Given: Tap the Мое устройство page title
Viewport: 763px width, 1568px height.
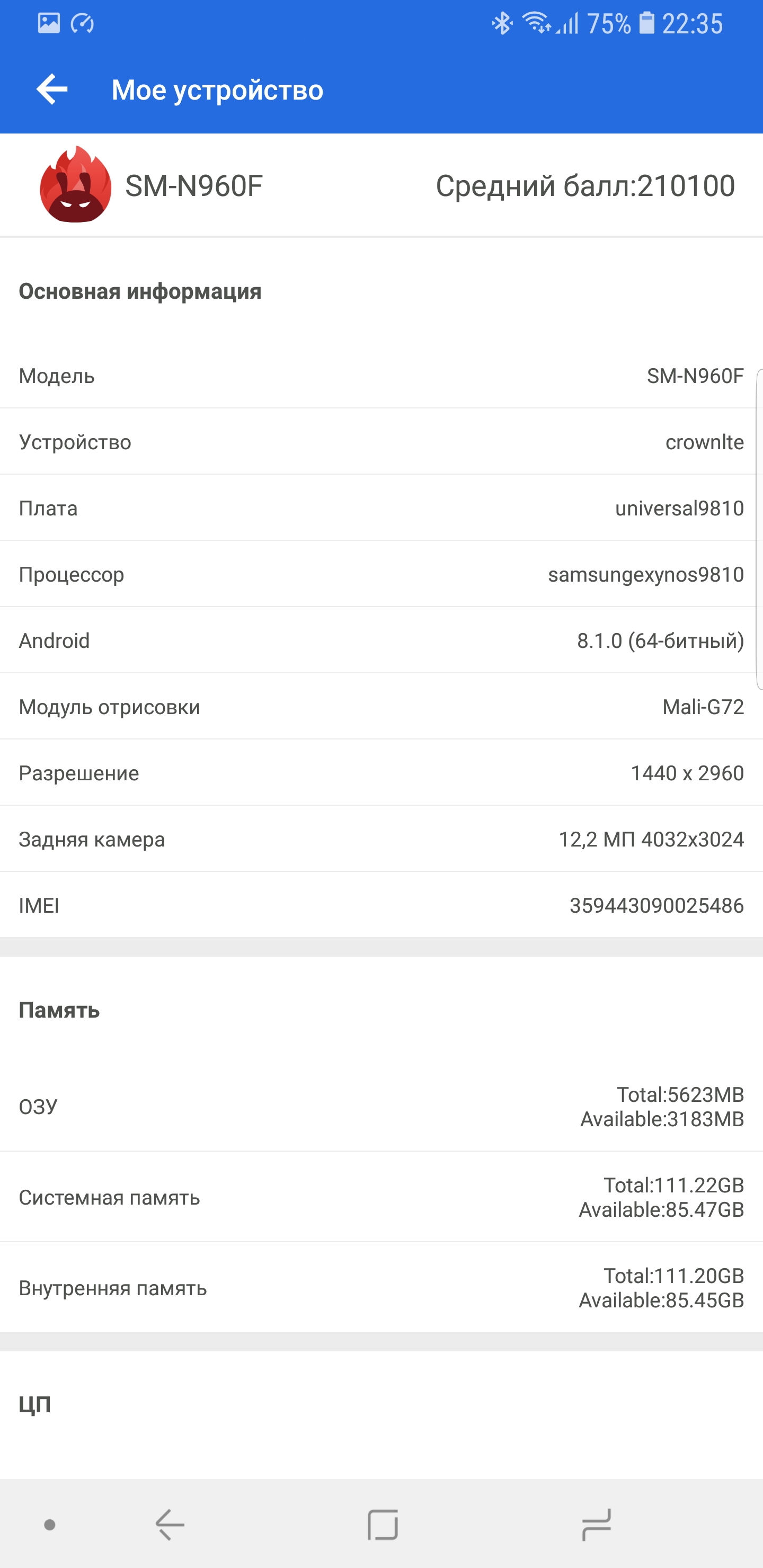Looking at the screenshot, I should tap(217, 90).
